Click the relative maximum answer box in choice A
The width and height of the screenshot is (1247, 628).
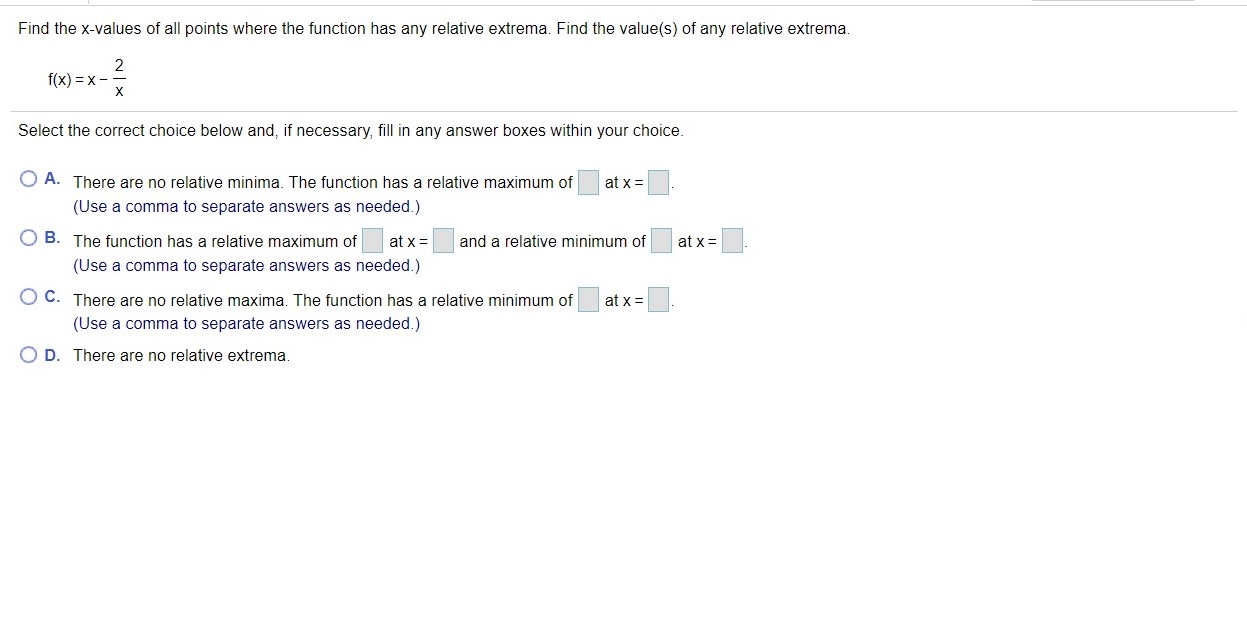(x=587, y=182)
